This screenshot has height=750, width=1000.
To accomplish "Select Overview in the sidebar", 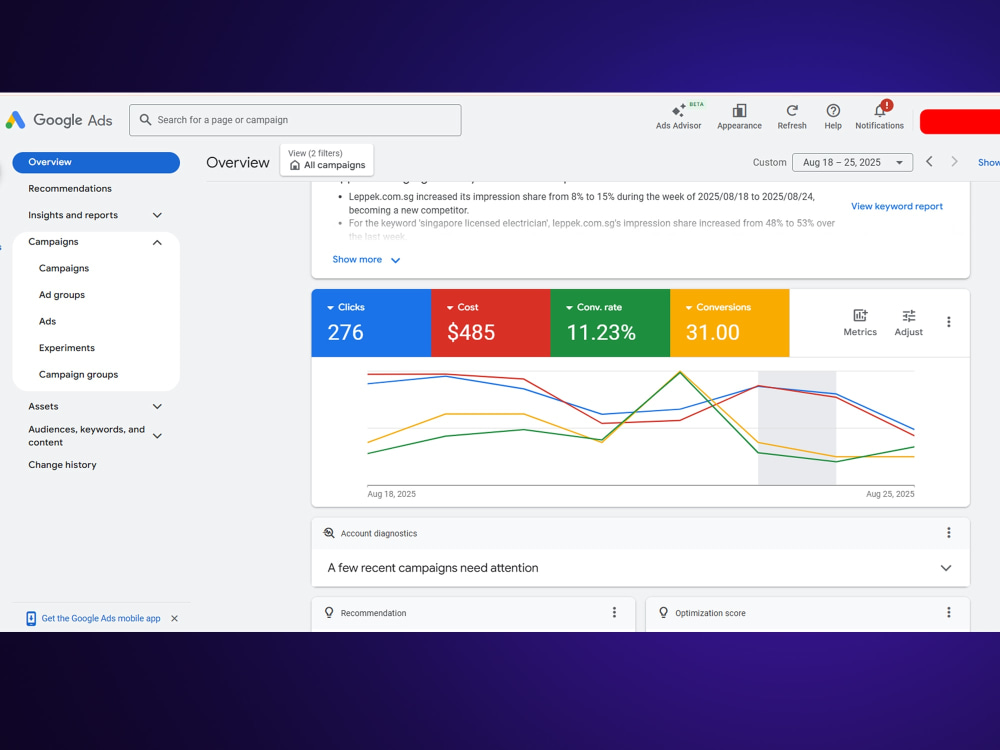I will tap(96, 162).
